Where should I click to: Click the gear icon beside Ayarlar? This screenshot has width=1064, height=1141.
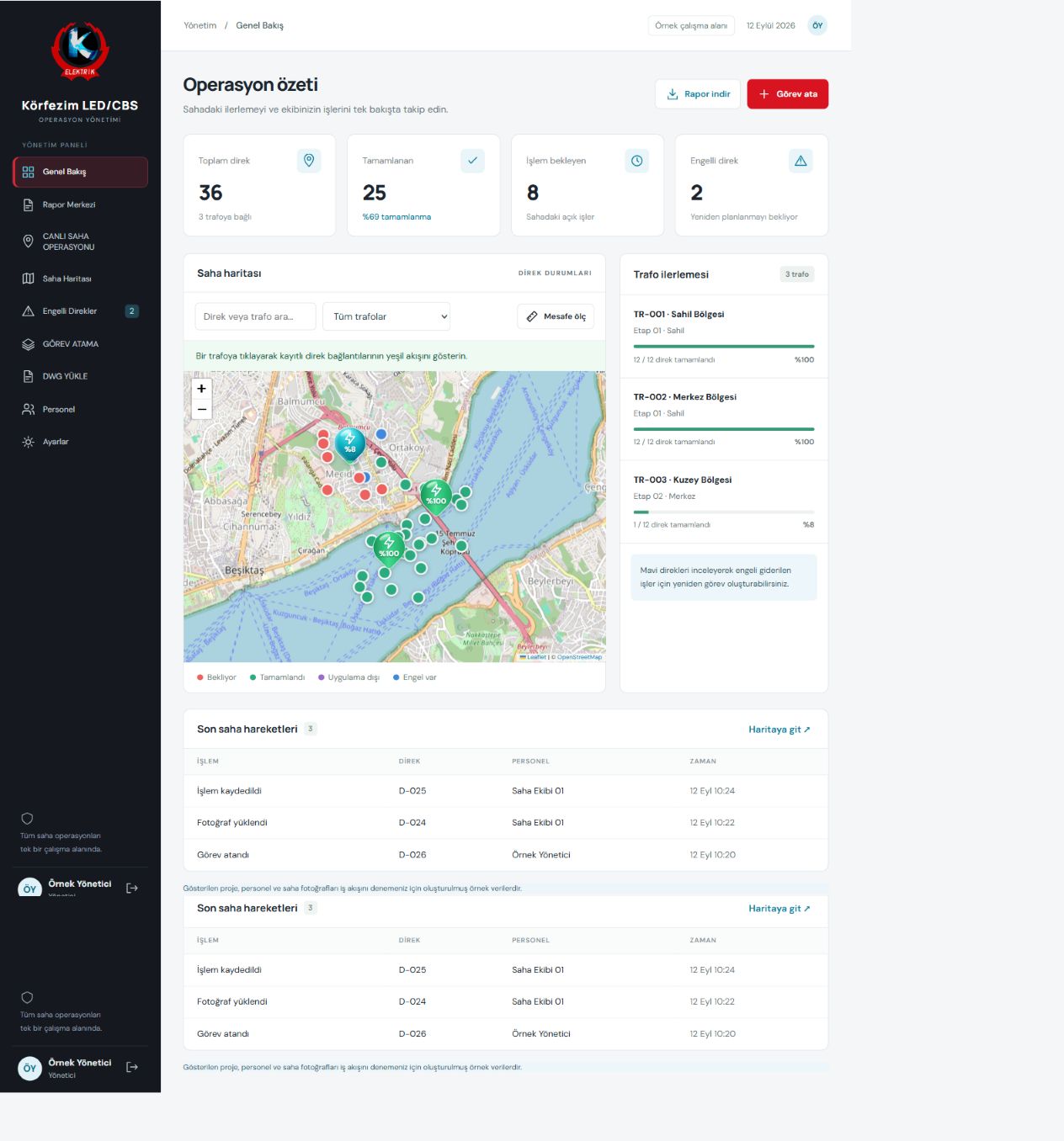28,442
